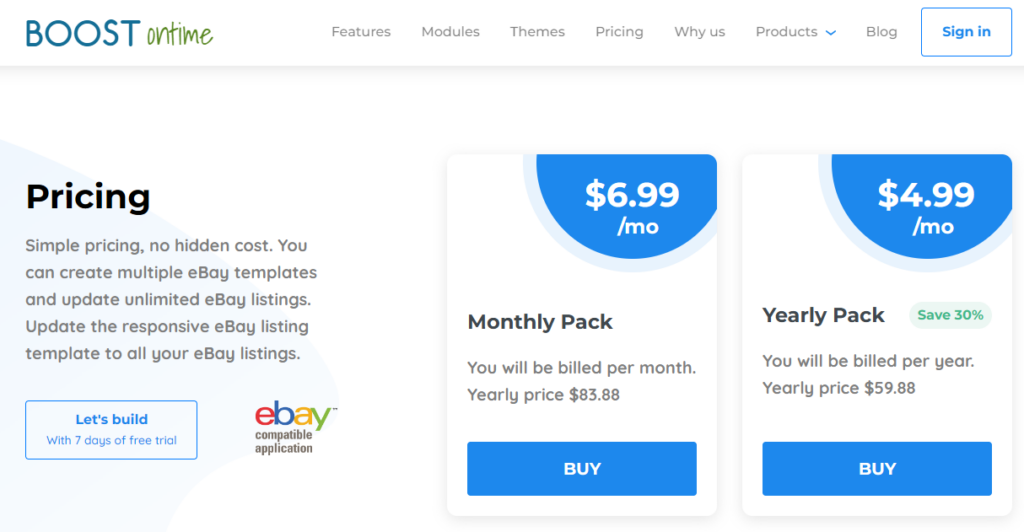
Task: Visit the Blog link
Action: pyautogui.click(x=881, y=32)
